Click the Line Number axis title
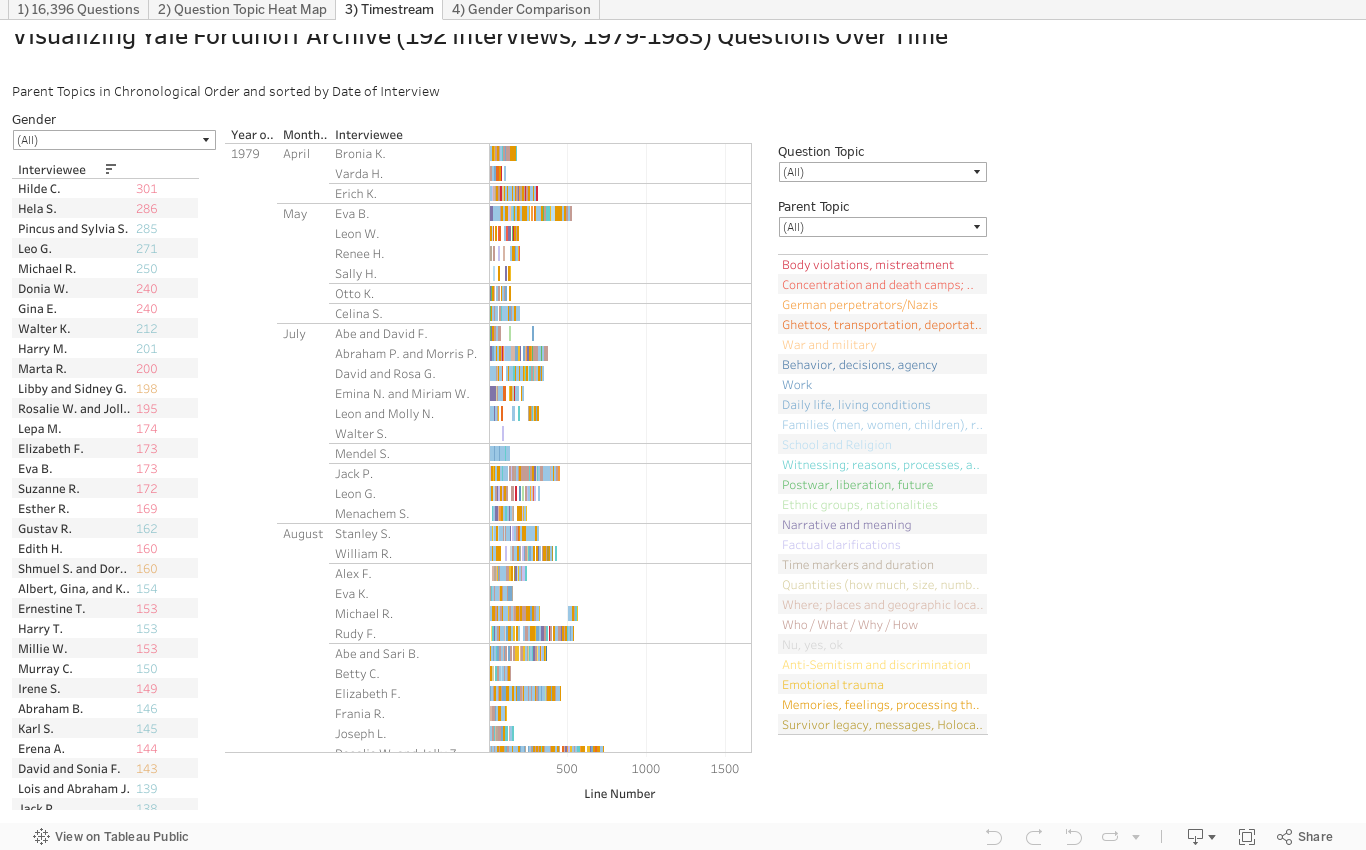The height and width of the screenshot is (850, 1366). coord(620,794)
